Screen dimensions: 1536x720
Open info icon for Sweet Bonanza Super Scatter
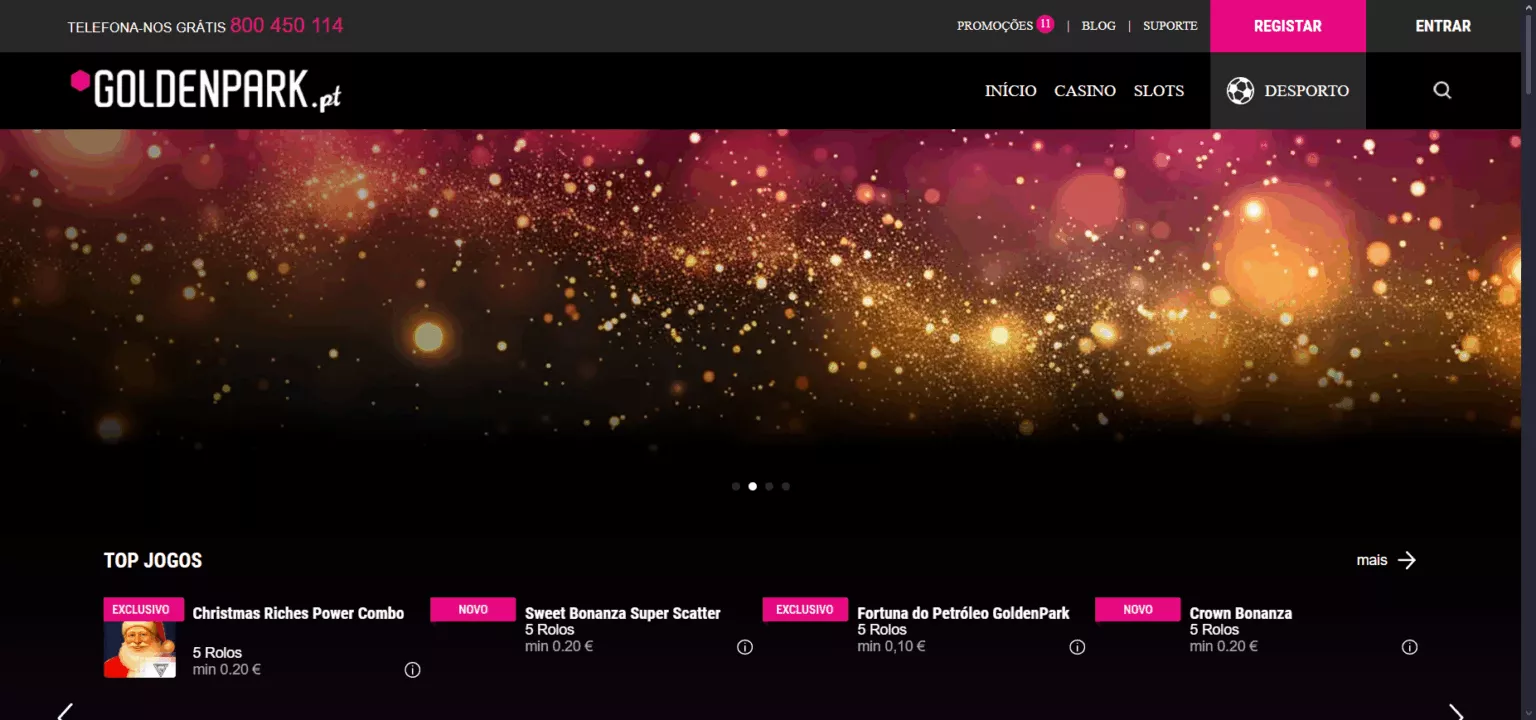(744, 647)
